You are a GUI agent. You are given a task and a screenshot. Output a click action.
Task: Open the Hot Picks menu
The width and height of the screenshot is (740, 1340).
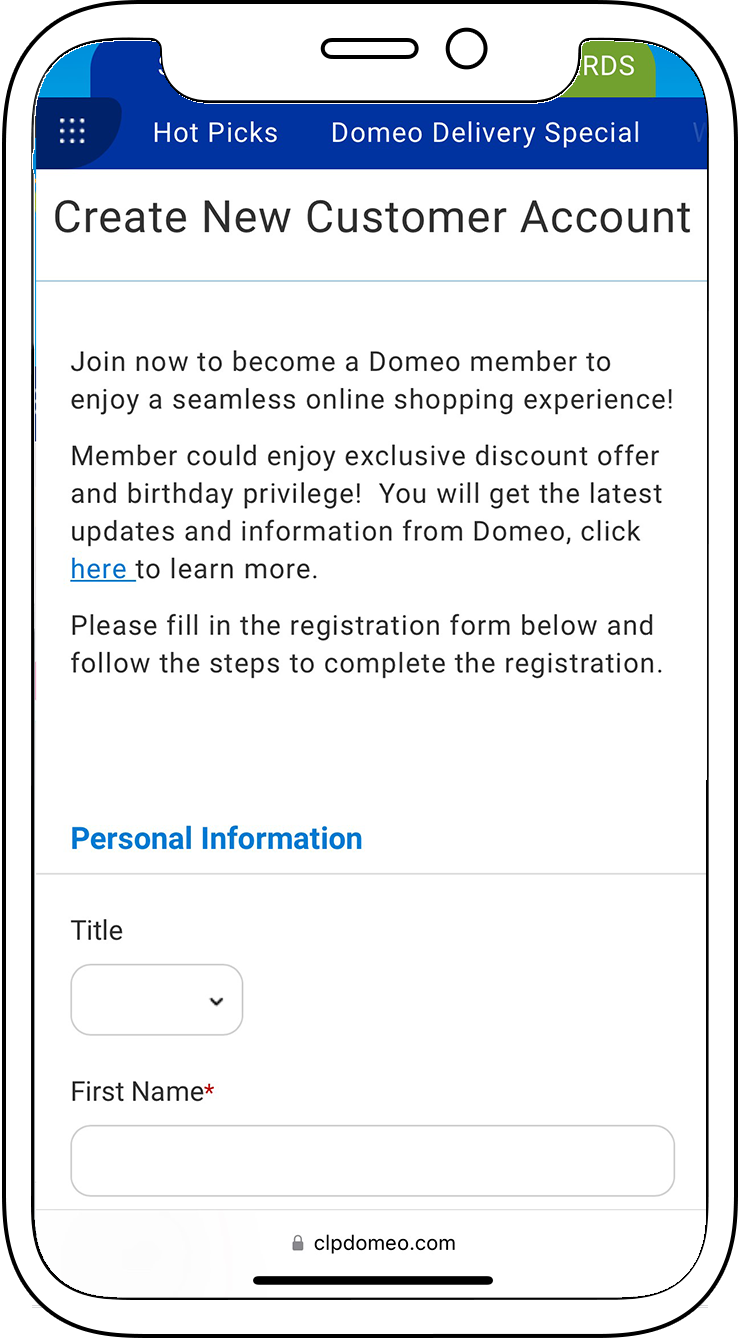[x=215, y=133]
